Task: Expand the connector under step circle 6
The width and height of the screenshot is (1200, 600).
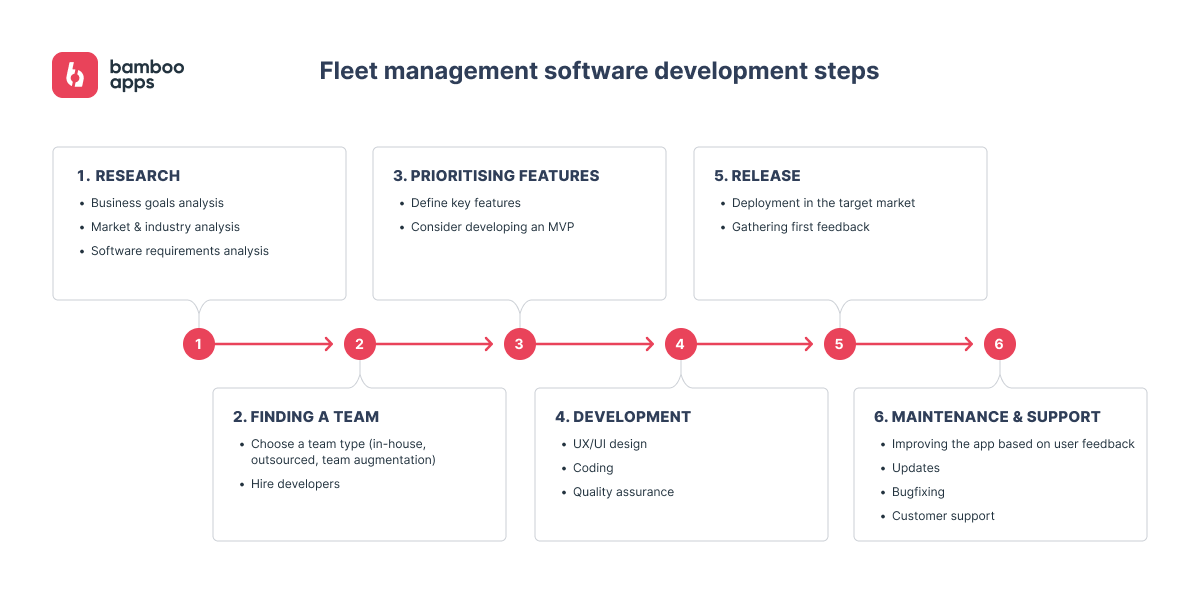Action: [x=999, y=368]
